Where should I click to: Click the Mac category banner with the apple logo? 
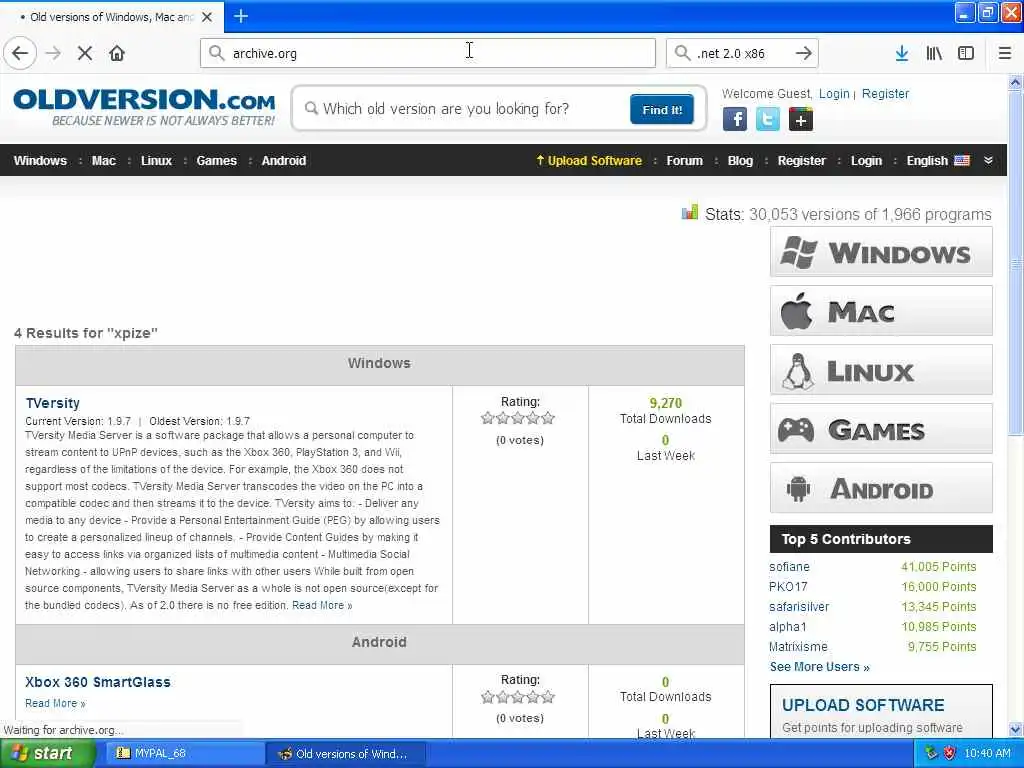881,311
